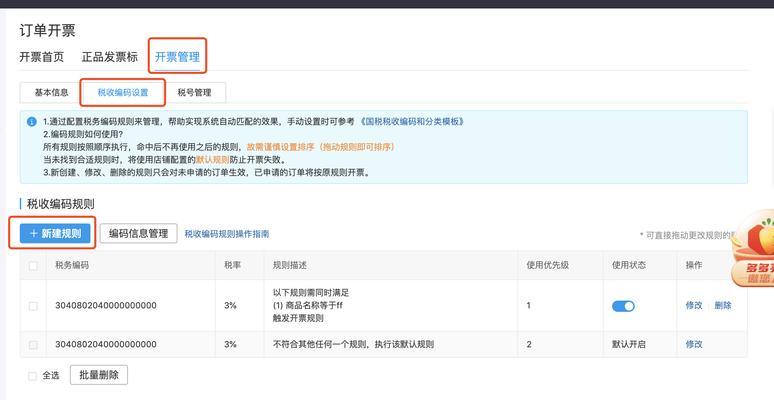Viewport: 774px width, 400px height.
Task: Click the 税率 column header
Action: (x=232, y=265)
